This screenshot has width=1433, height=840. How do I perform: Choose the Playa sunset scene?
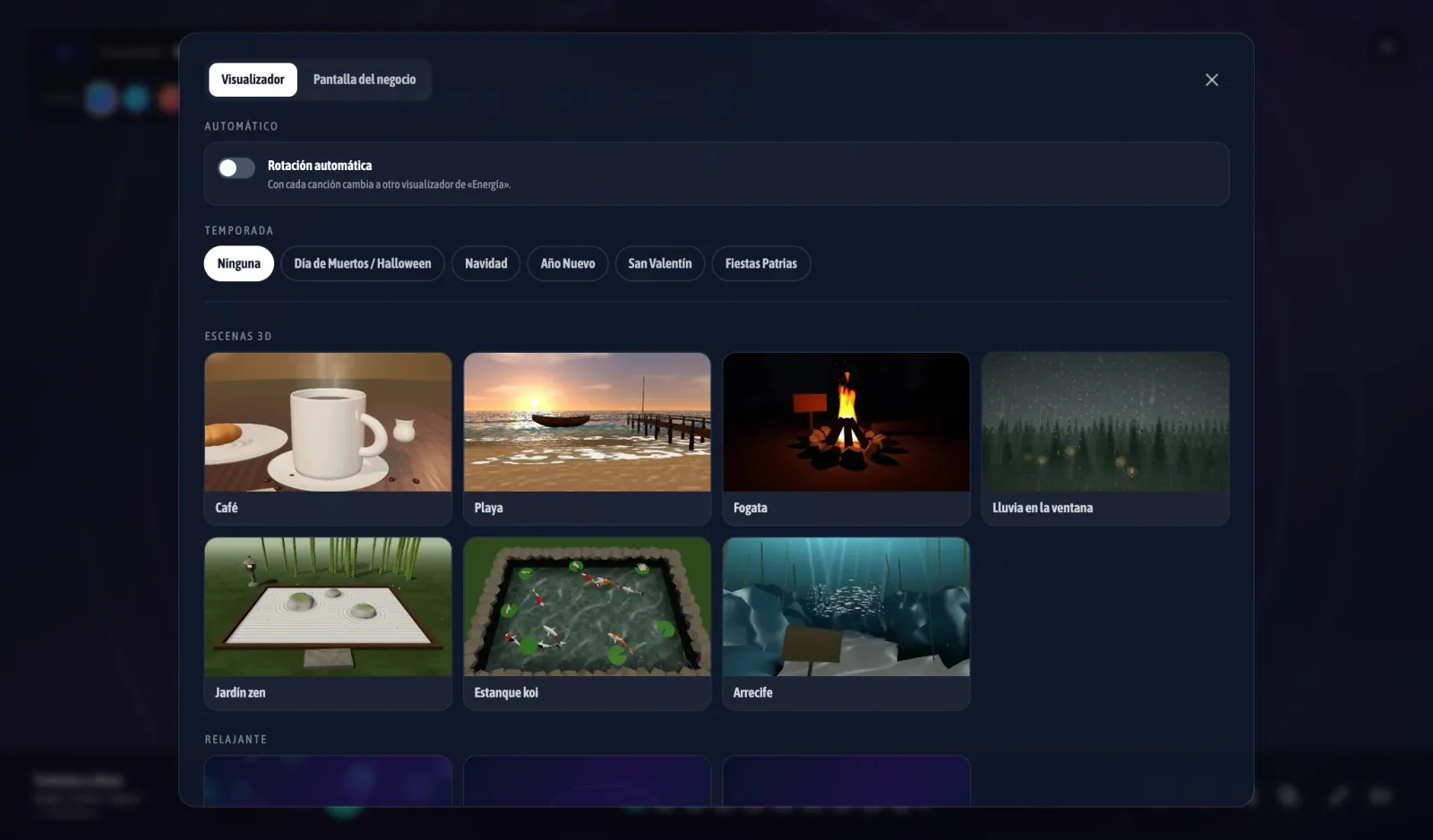pos(588,439)
